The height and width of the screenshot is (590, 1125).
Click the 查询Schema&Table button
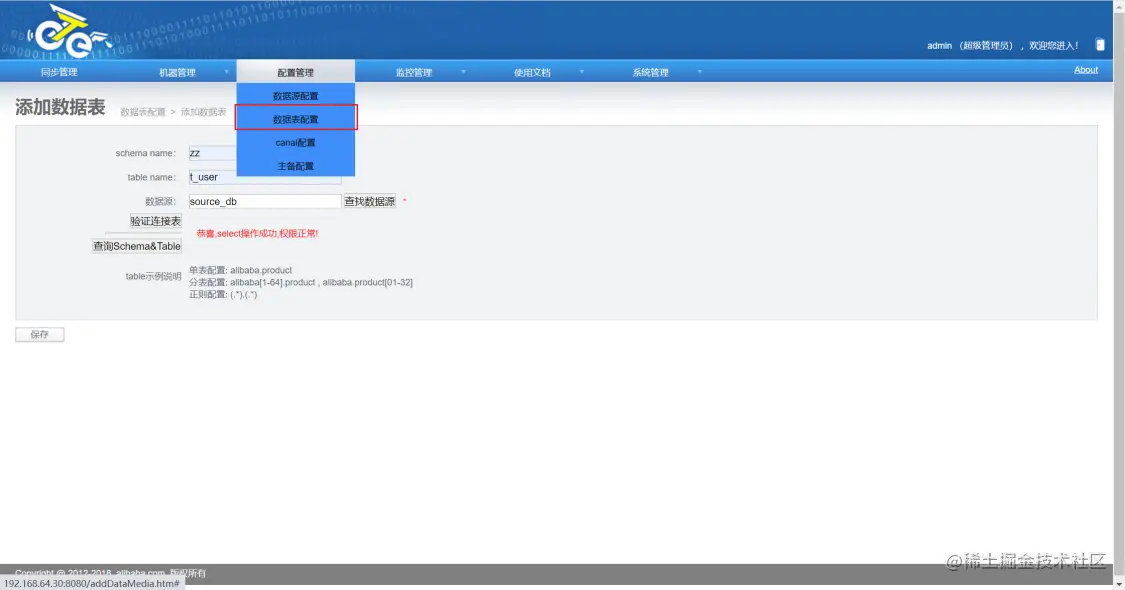(137, 246)
